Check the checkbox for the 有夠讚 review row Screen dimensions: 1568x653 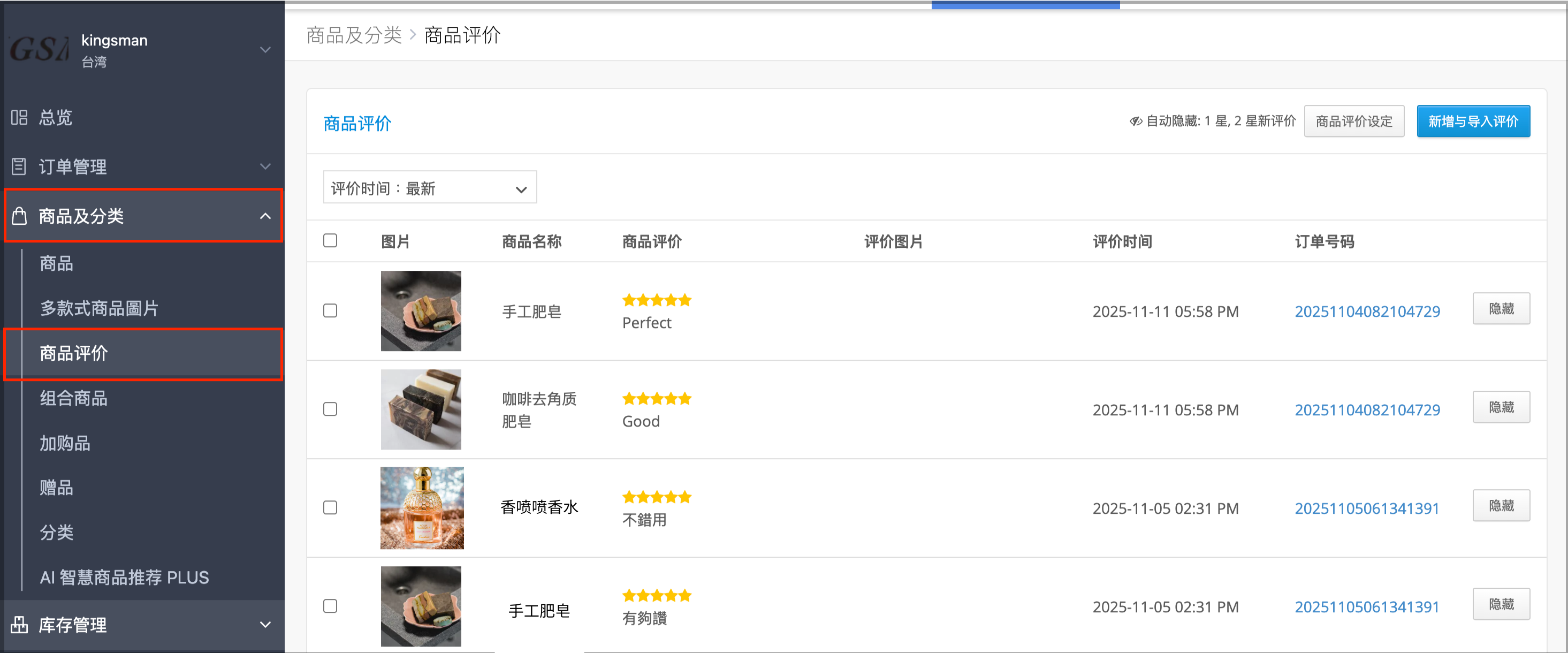point(330,606)
